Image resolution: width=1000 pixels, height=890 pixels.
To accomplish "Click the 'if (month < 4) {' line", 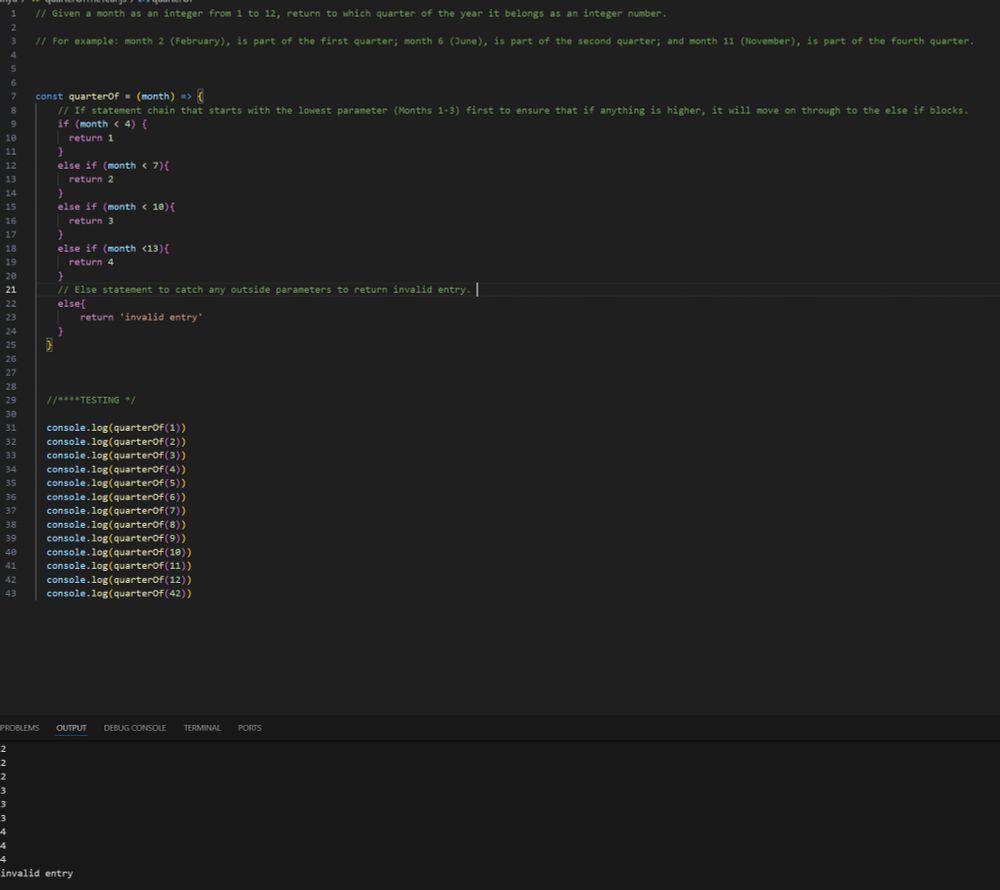I will (x=102, y=124).
